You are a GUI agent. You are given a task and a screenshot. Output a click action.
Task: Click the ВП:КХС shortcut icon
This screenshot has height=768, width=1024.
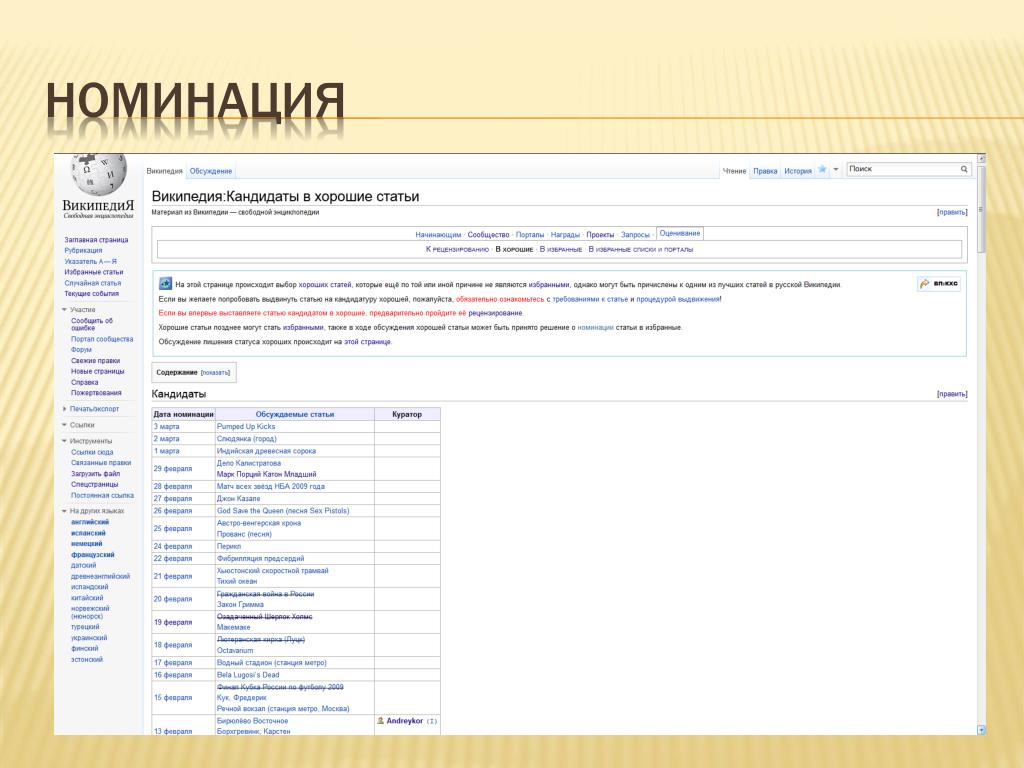[924, 284]
